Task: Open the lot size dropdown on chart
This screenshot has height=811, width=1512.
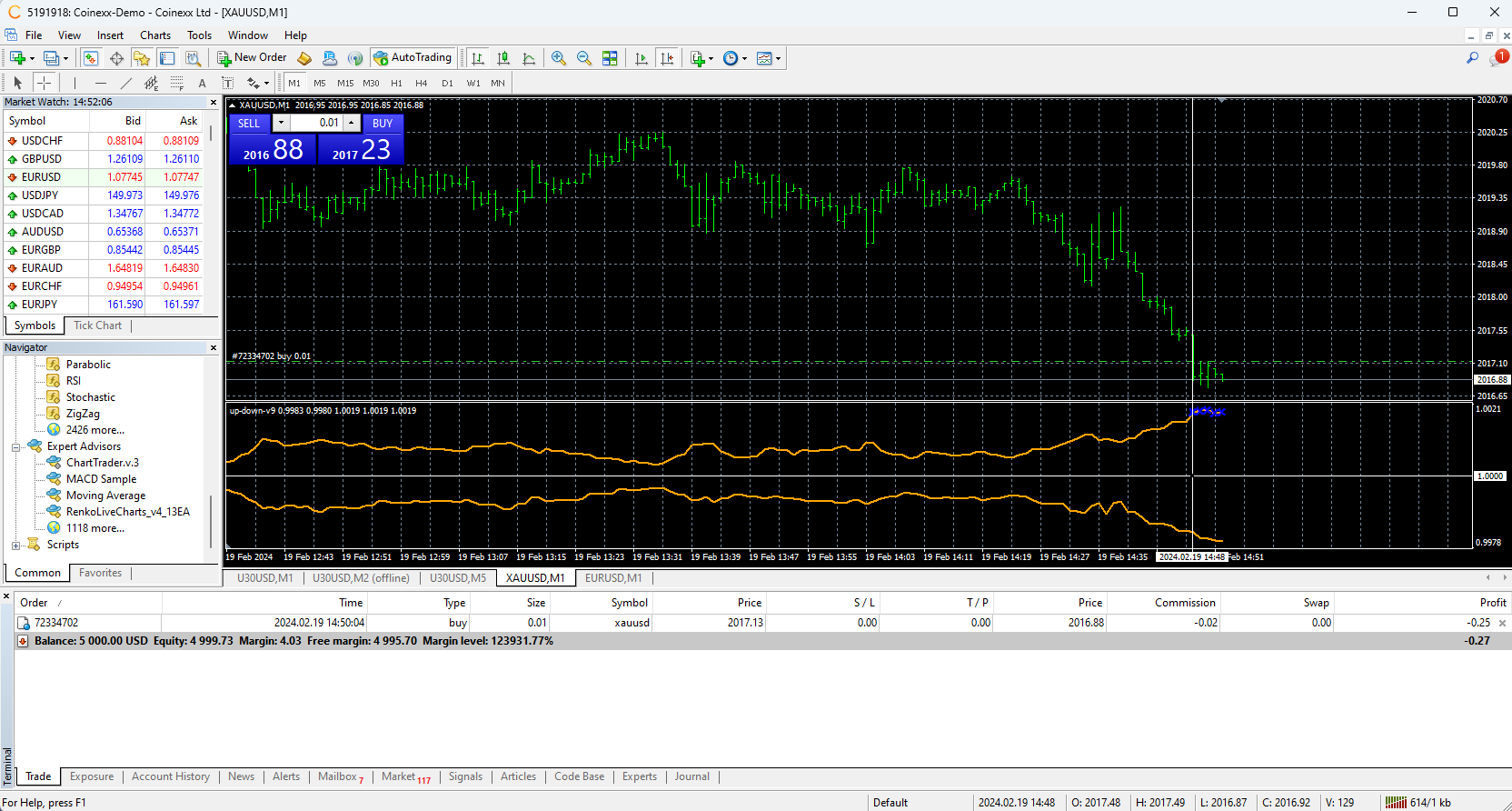Action: (281, 123)
